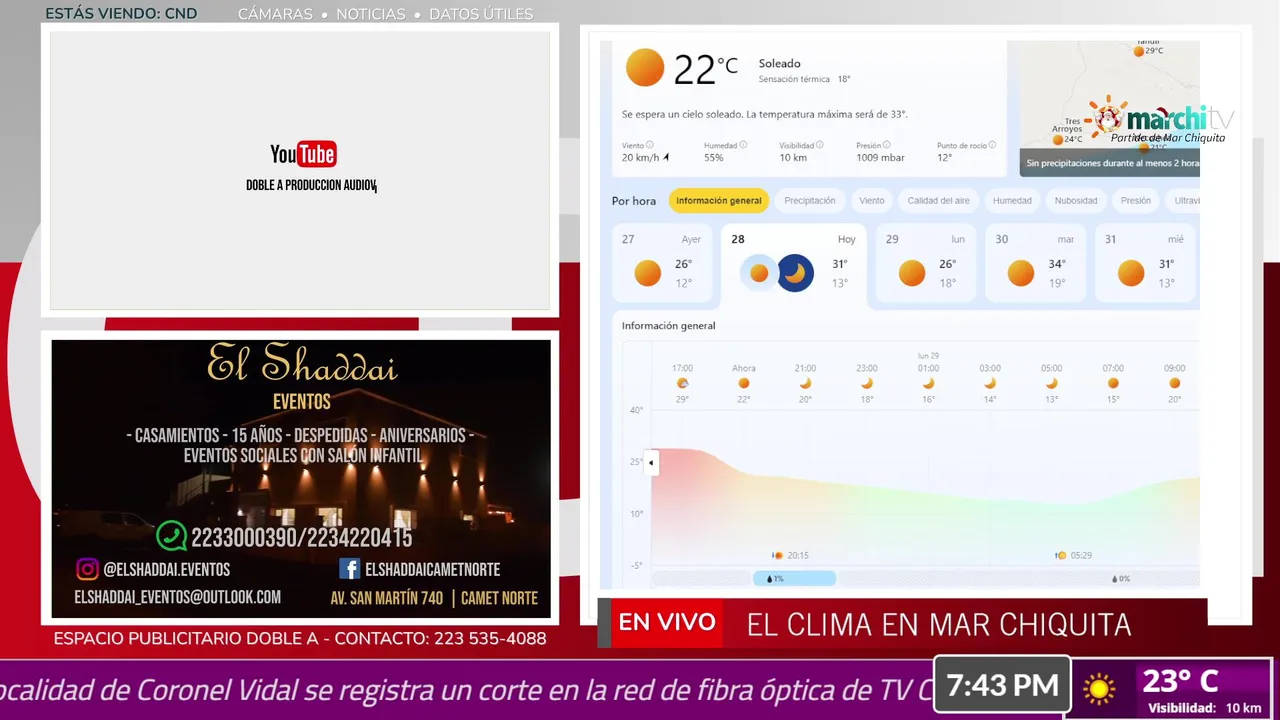Select the night moon icon on card 28

click(x=795, y=272)
